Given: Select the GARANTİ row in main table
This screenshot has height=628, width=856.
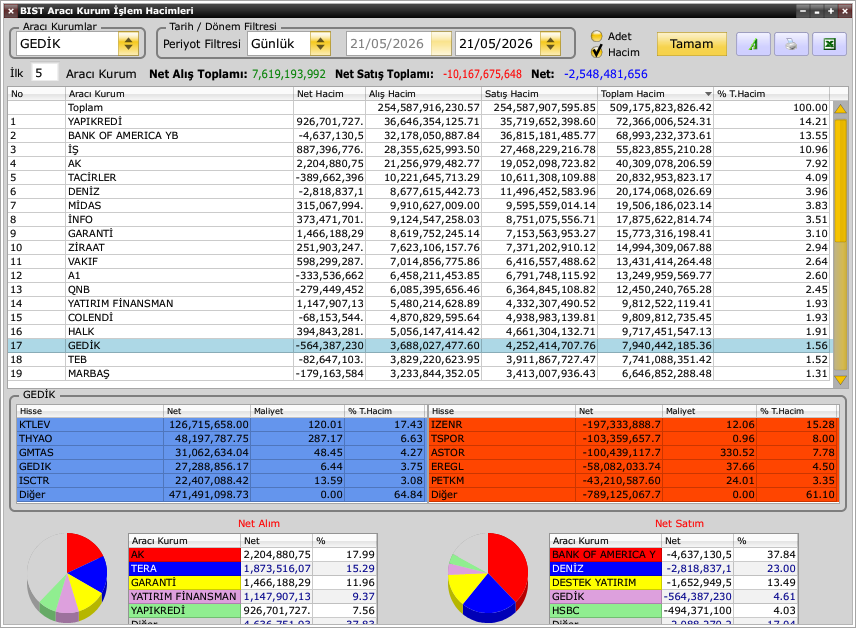Looking at the screenshot, I should coord(419,234).
